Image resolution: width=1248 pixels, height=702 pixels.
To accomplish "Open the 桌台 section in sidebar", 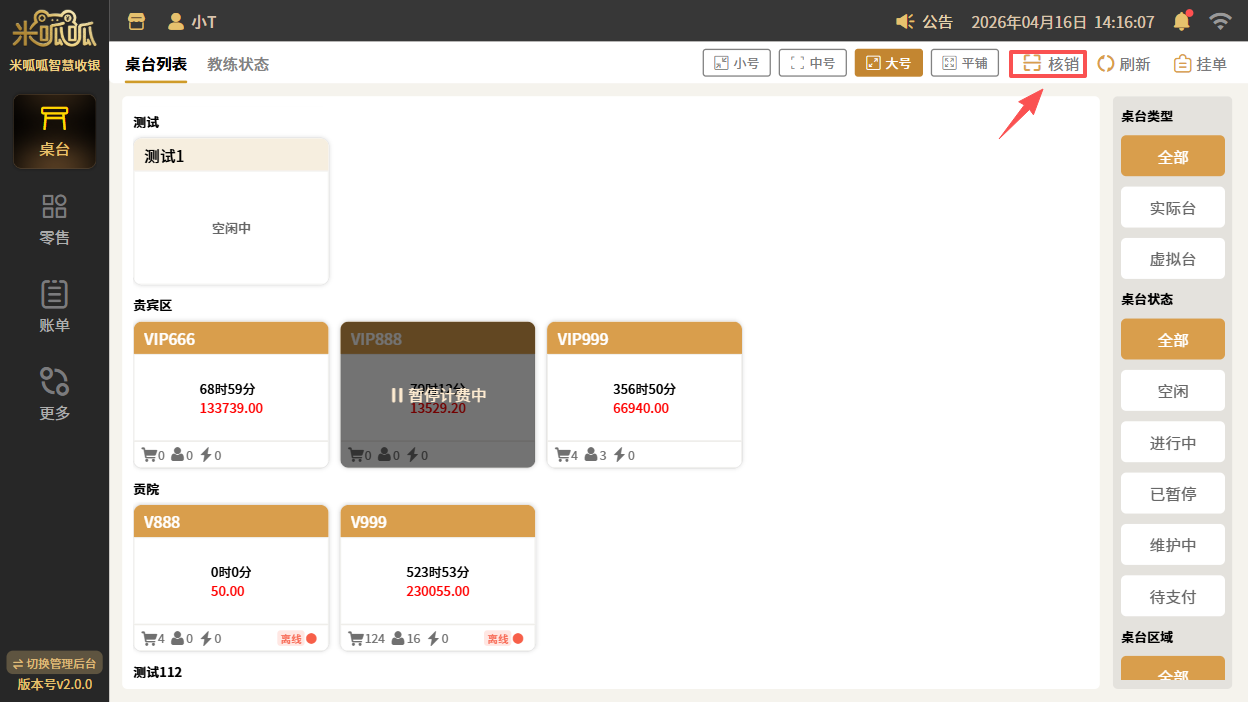I will (54, 132).
